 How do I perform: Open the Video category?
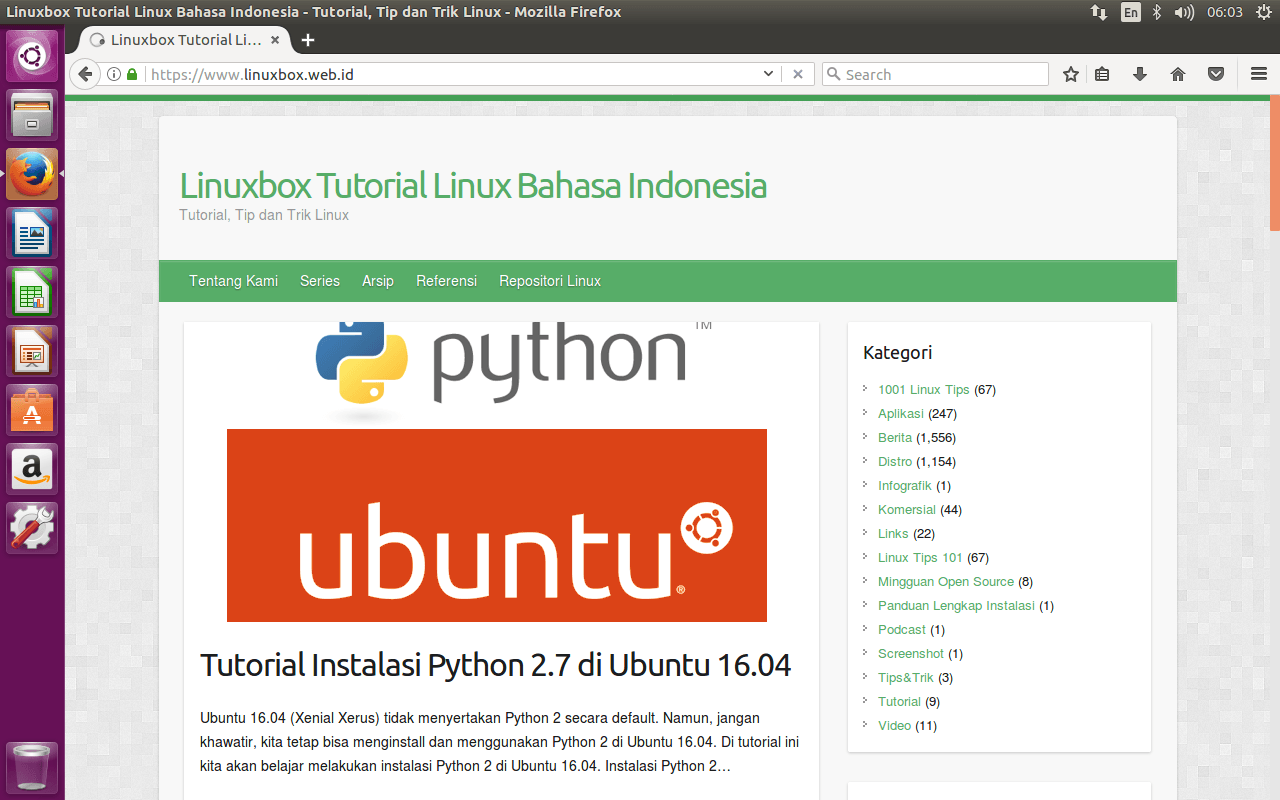coord(894,726)
